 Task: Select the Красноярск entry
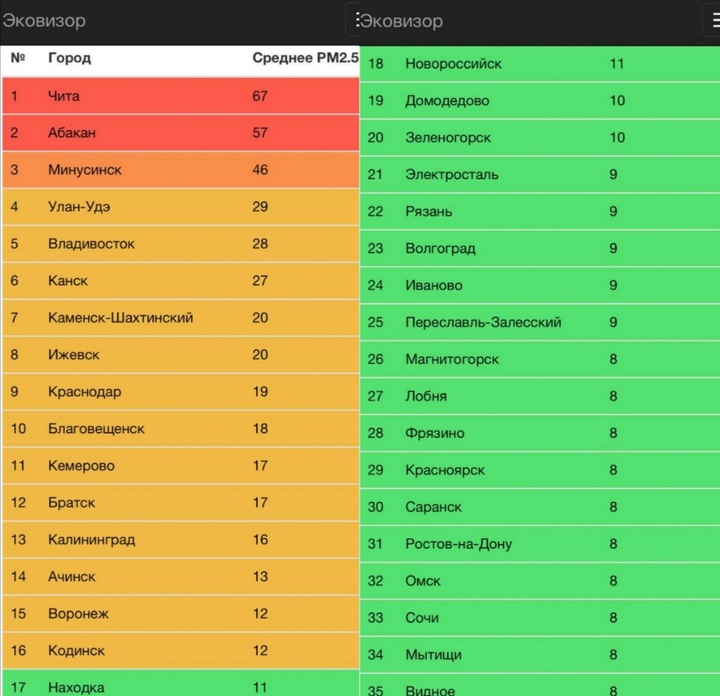click(540, 470)
